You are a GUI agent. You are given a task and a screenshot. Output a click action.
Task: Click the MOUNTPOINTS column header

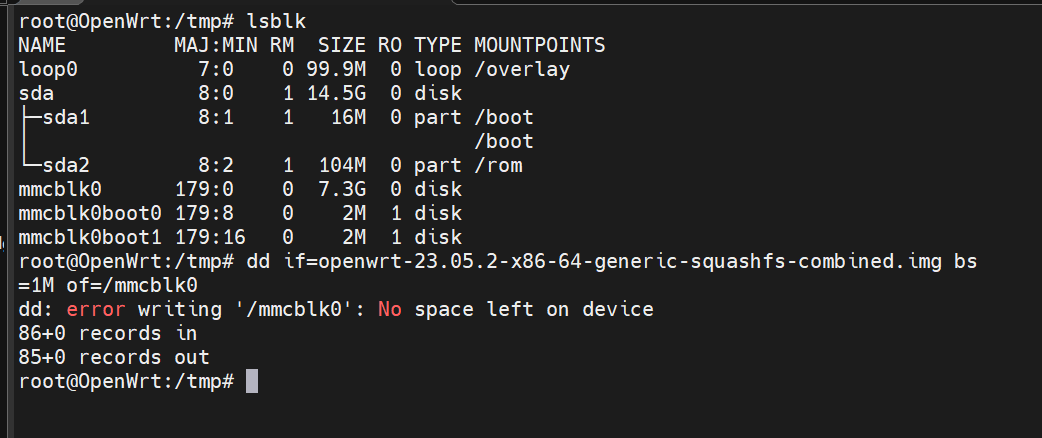click(x=540, y=45)
